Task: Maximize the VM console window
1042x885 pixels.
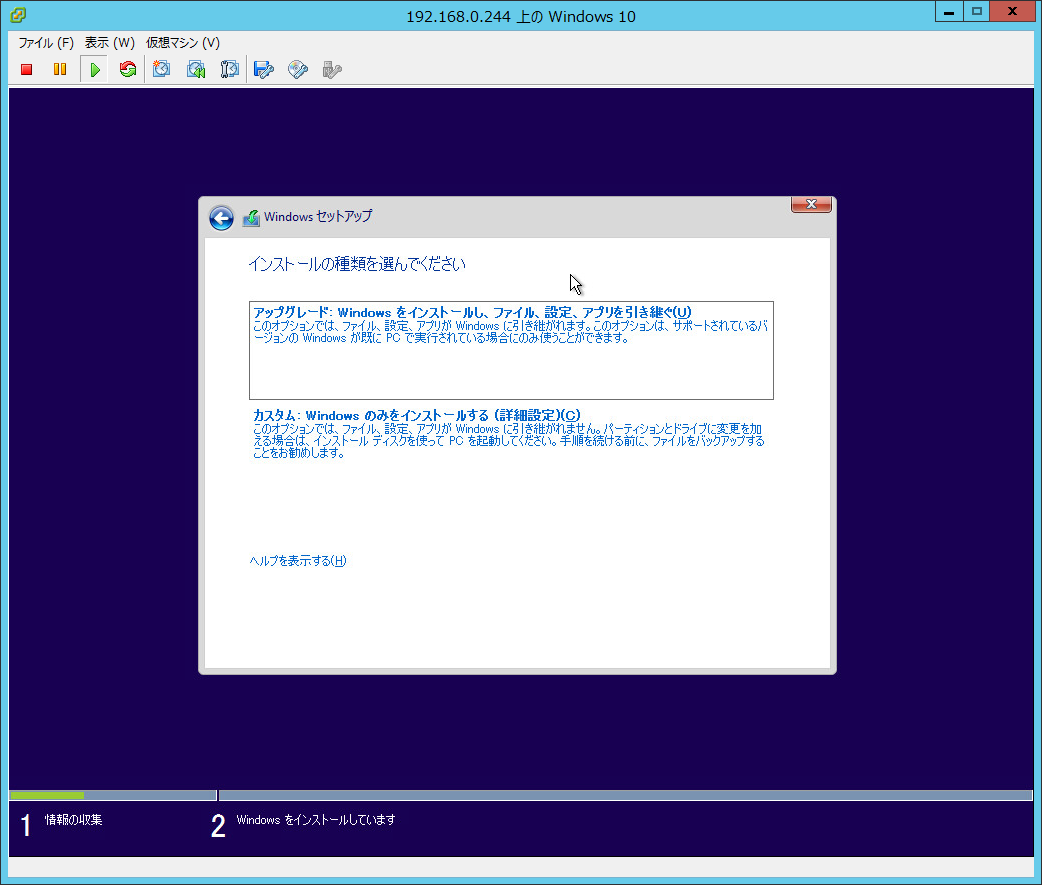Action: click(976, 12)
